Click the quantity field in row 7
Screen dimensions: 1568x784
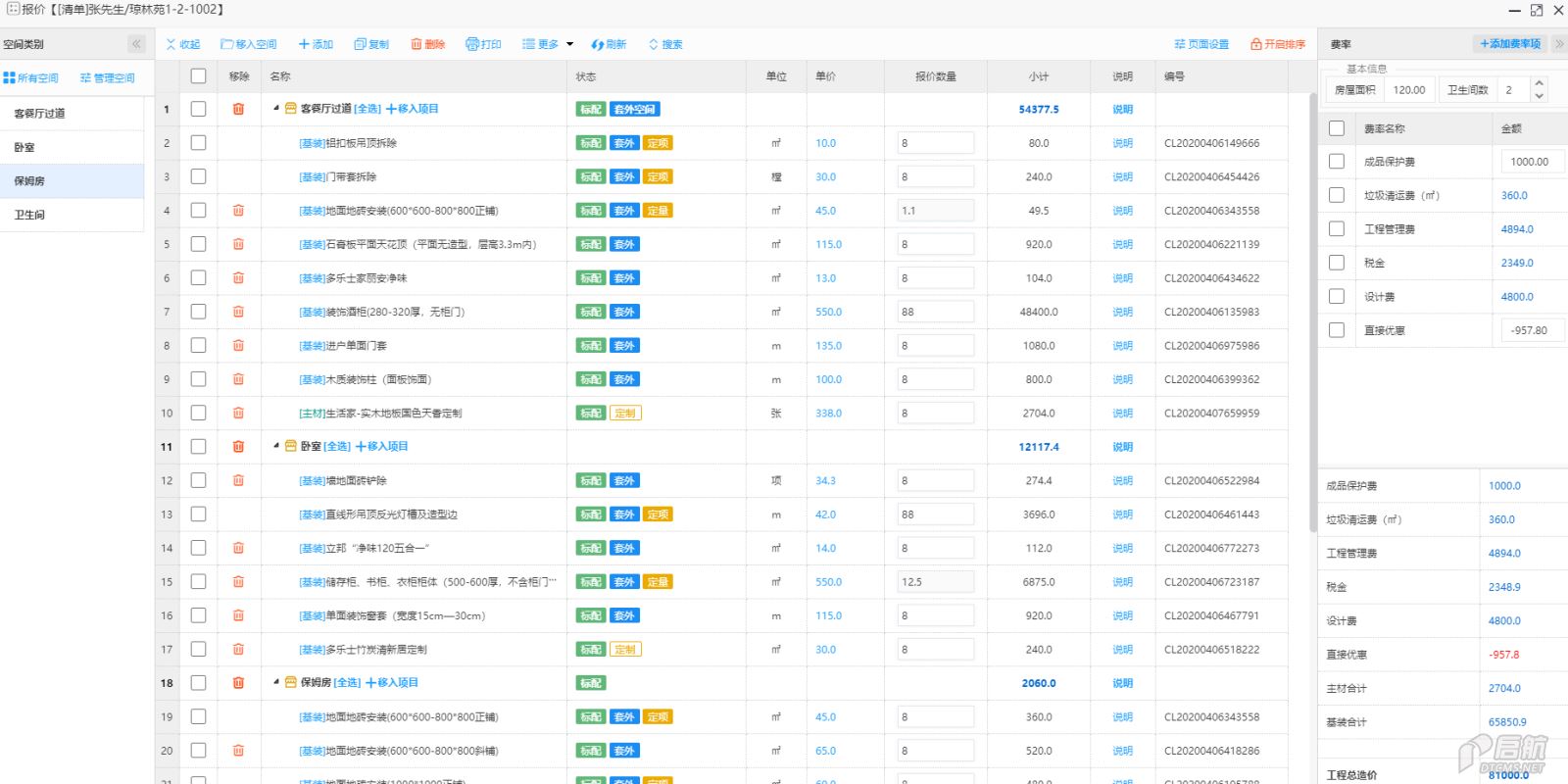936,312
